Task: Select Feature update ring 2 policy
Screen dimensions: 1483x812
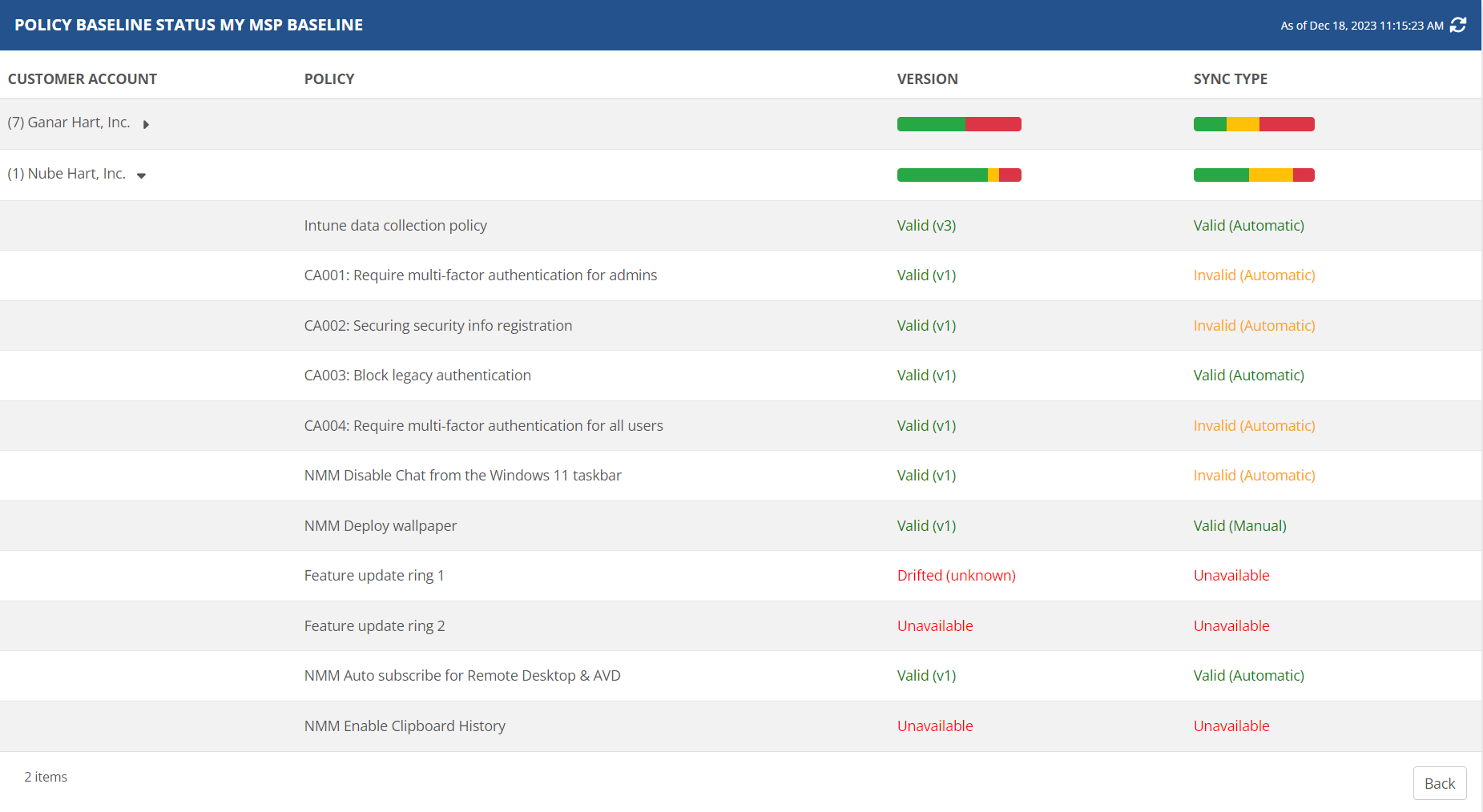Action: point(374,626)
